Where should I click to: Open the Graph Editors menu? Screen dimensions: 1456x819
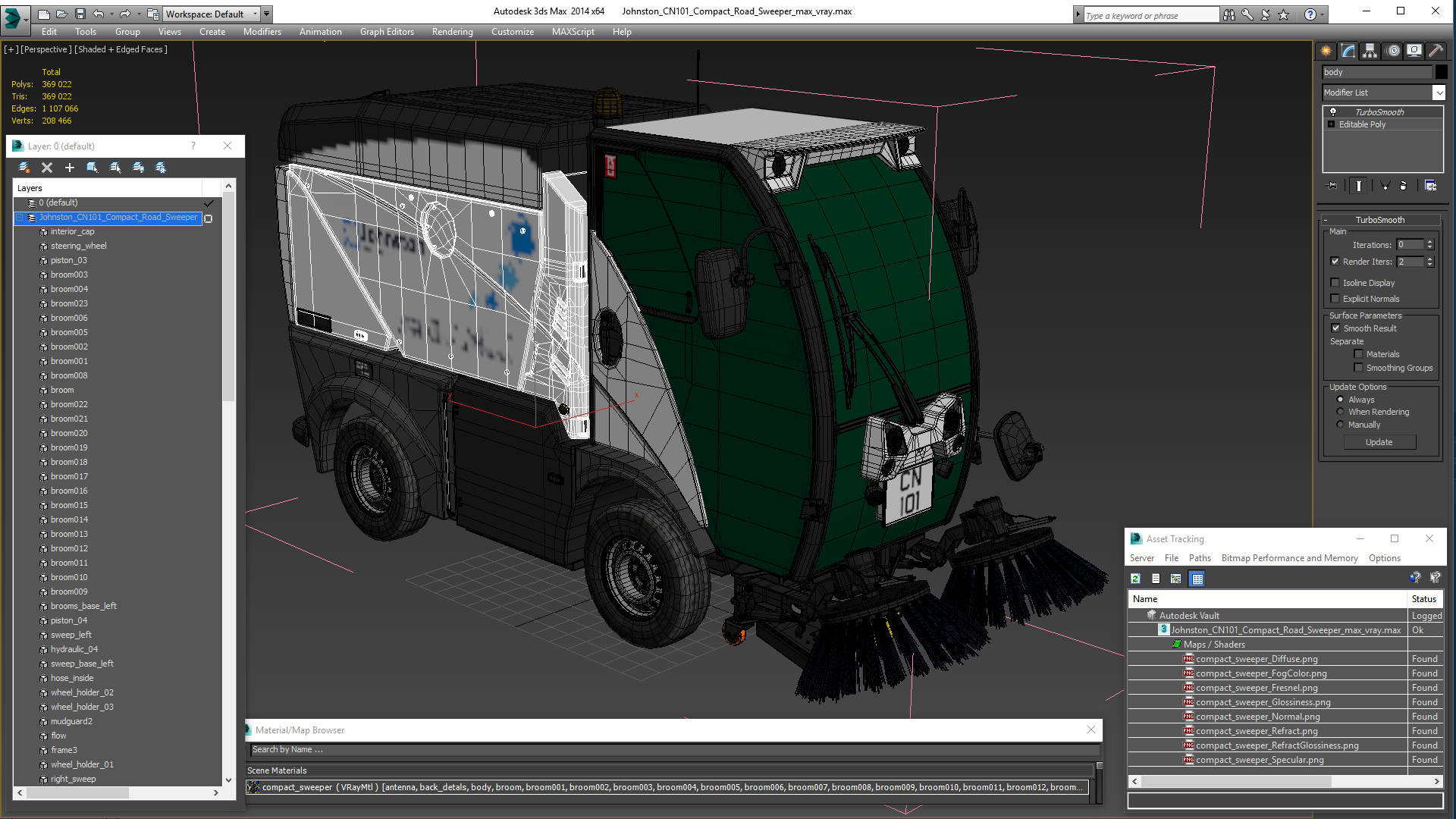(387, 32)
